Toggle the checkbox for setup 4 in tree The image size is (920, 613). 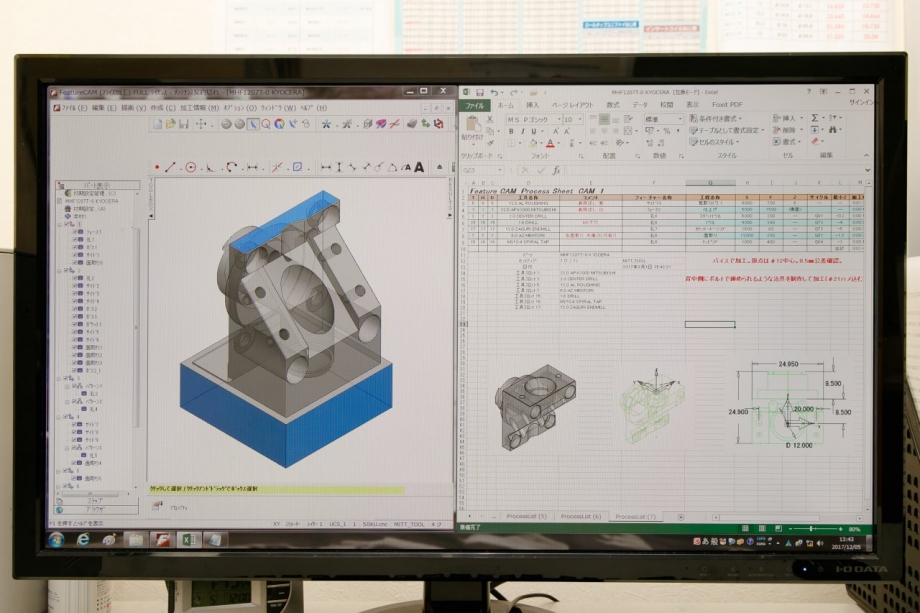(65, 417)
